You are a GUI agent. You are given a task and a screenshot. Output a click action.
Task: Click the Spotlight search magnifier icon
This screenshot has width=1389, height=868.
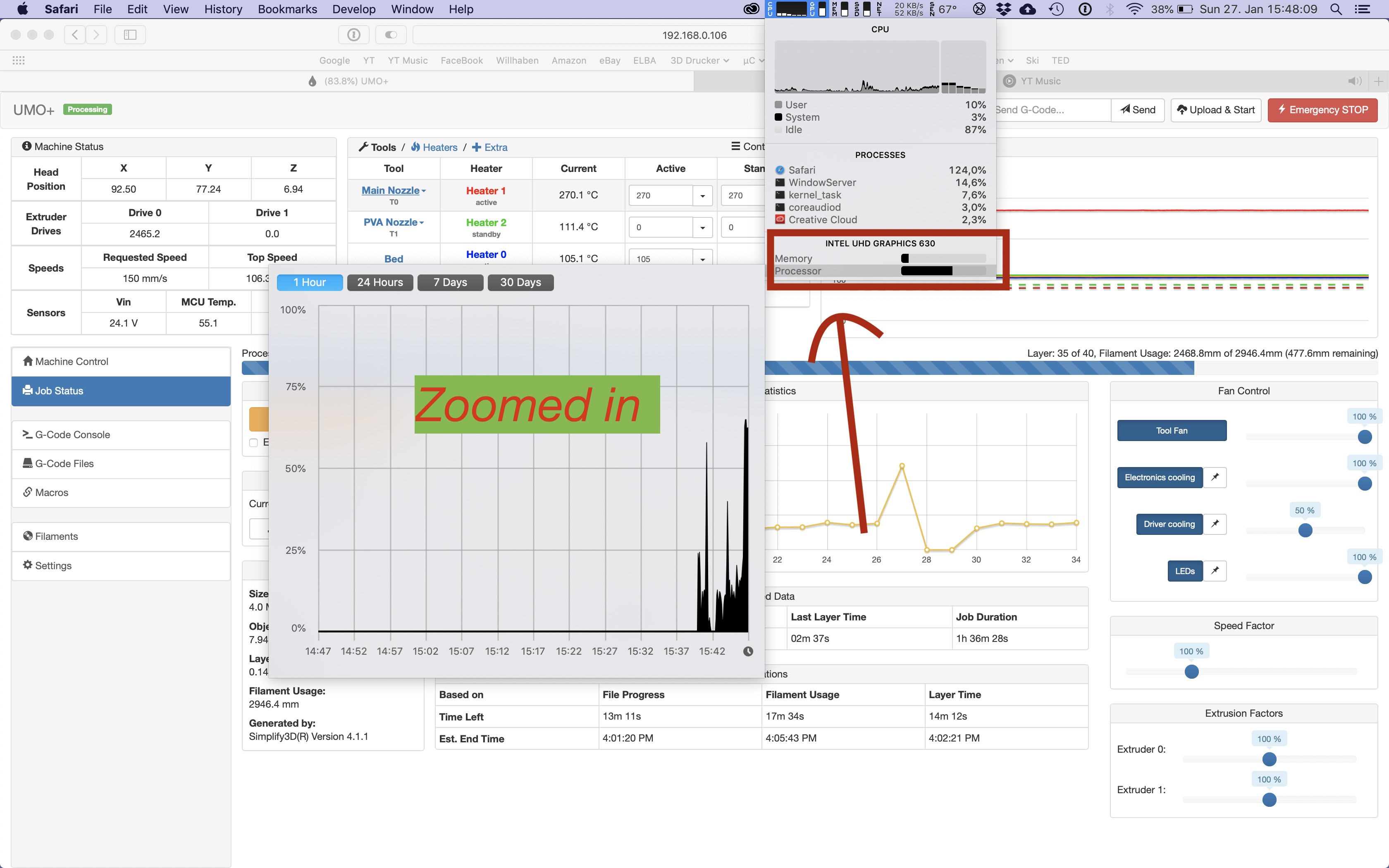click(x=1336, y=9)
